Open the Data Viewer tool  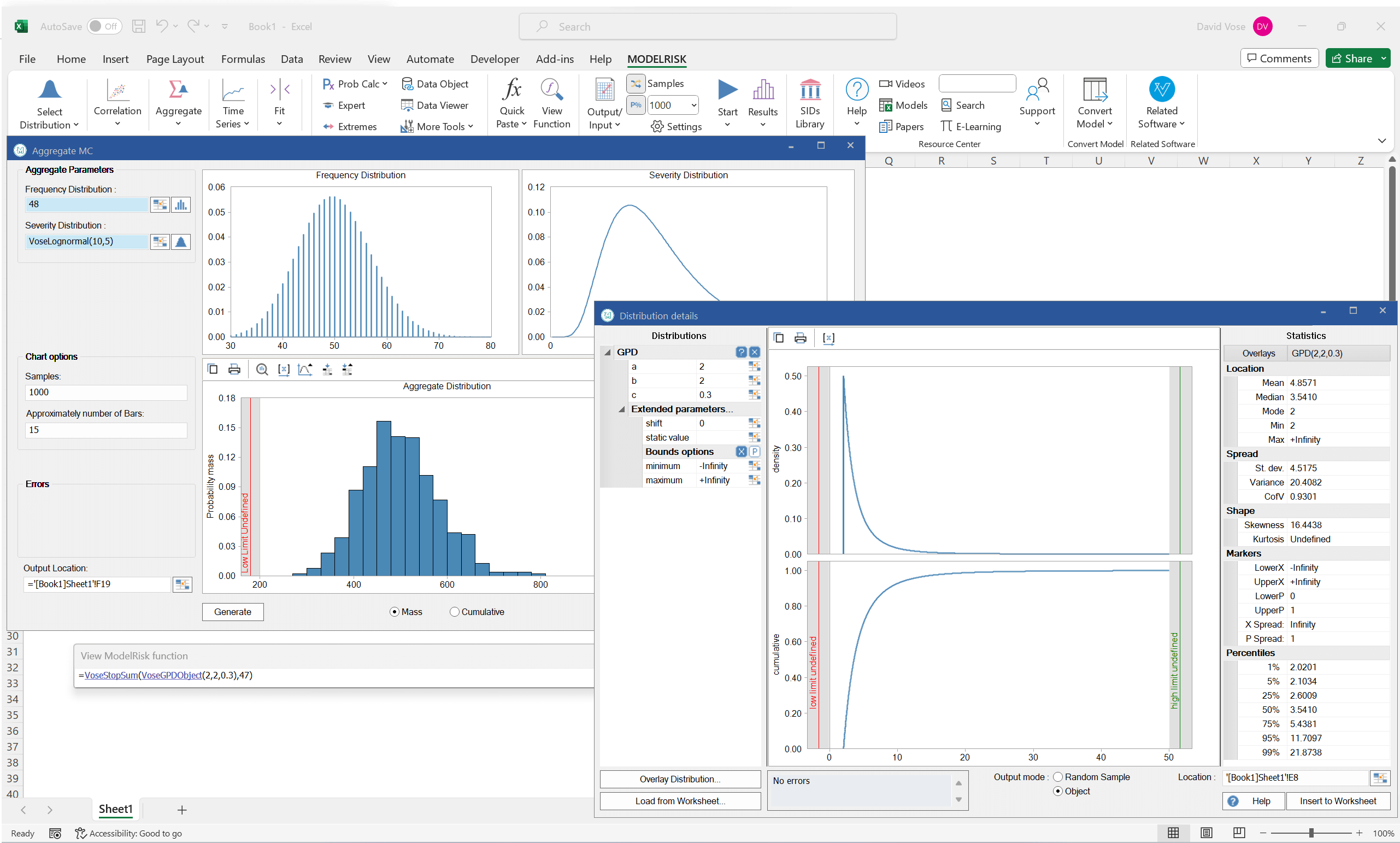click(436, 105)
